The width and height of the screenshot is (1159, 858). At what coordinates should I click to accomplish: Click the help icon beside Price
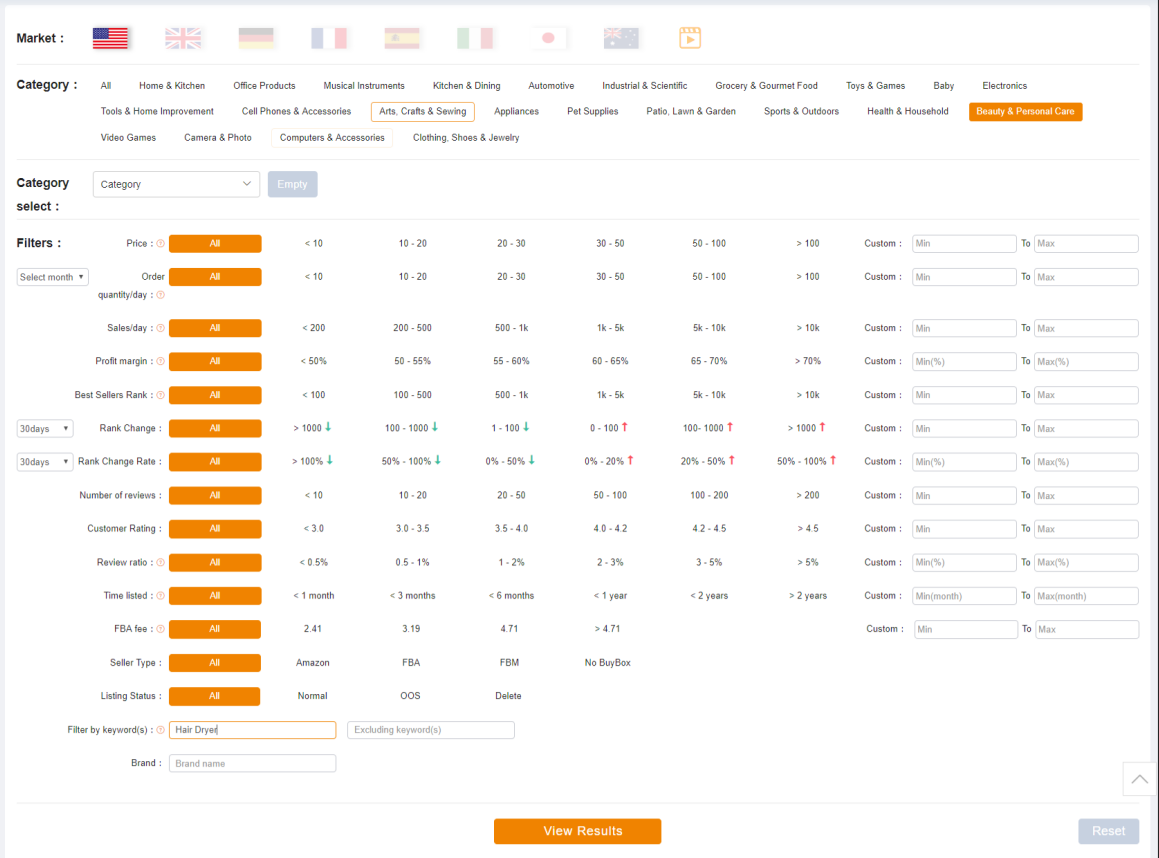click(160, 243)
